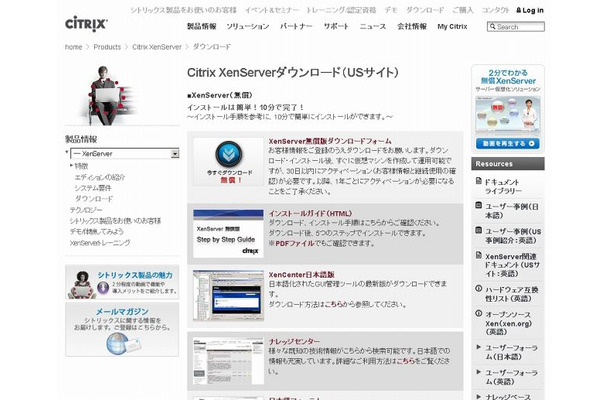This screenshot has width=610, height=400.
Task: Open the 会社情報 menu
Action: [412, 26]
